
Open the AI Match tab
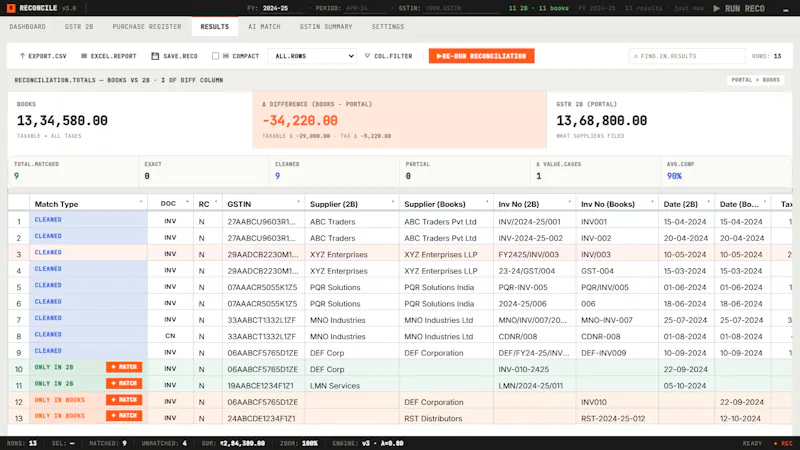(264, 27)
